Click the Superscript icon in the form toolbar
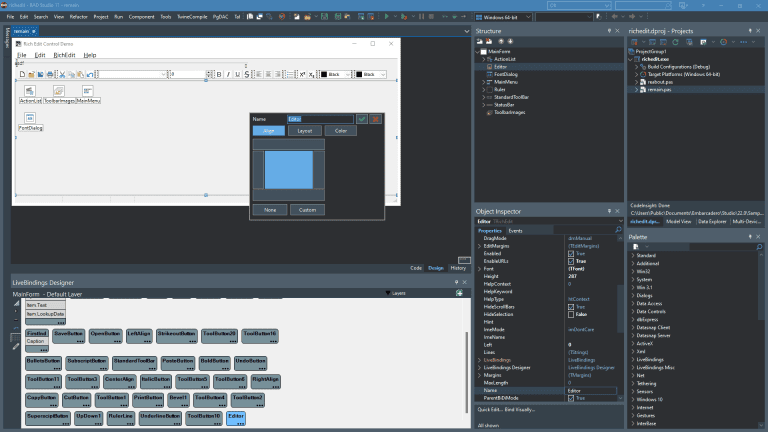Image resolution: width=768 pixels, height=432 pixels. click(302, 74)
